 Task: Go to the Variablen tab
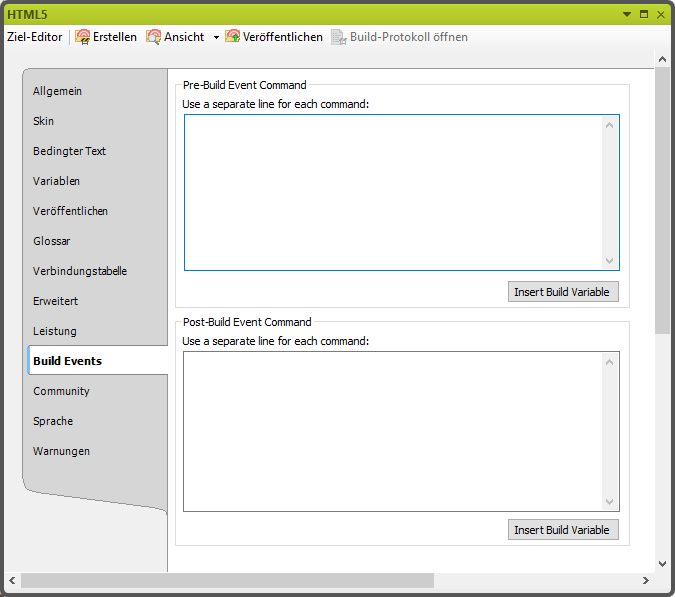point(57,181)
